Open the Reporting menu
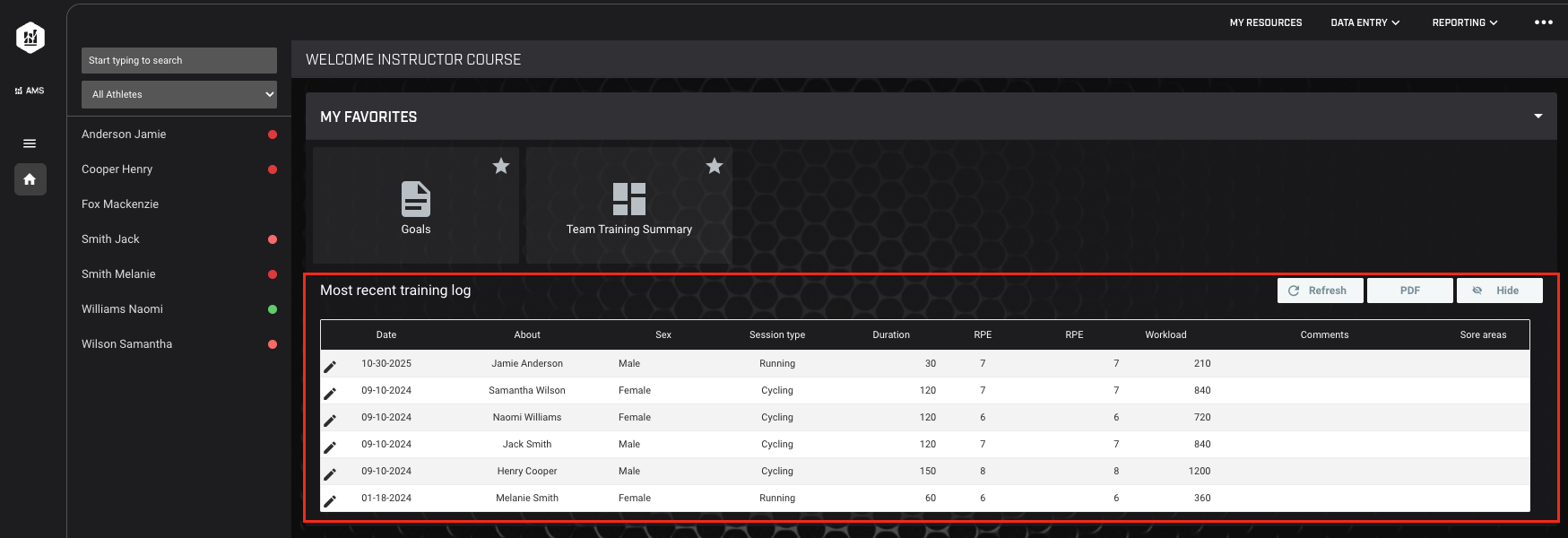Screen dimensions: 1568x538 pyautogui.click(x=1465, y=22)
